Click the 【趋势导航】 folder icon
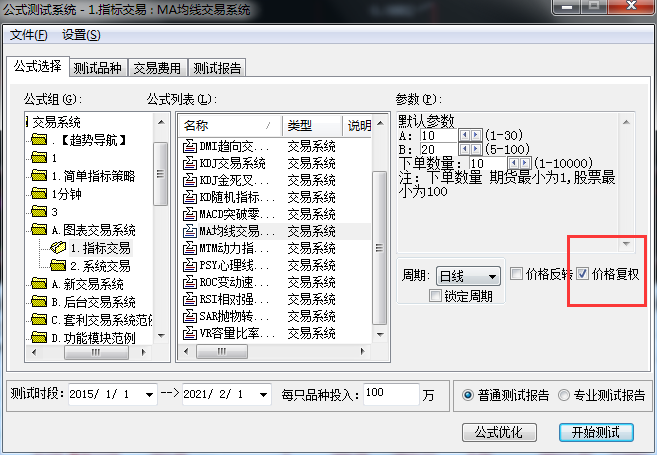Image resolution: width=657 pixels, height=455 pixels. [39, 140]
